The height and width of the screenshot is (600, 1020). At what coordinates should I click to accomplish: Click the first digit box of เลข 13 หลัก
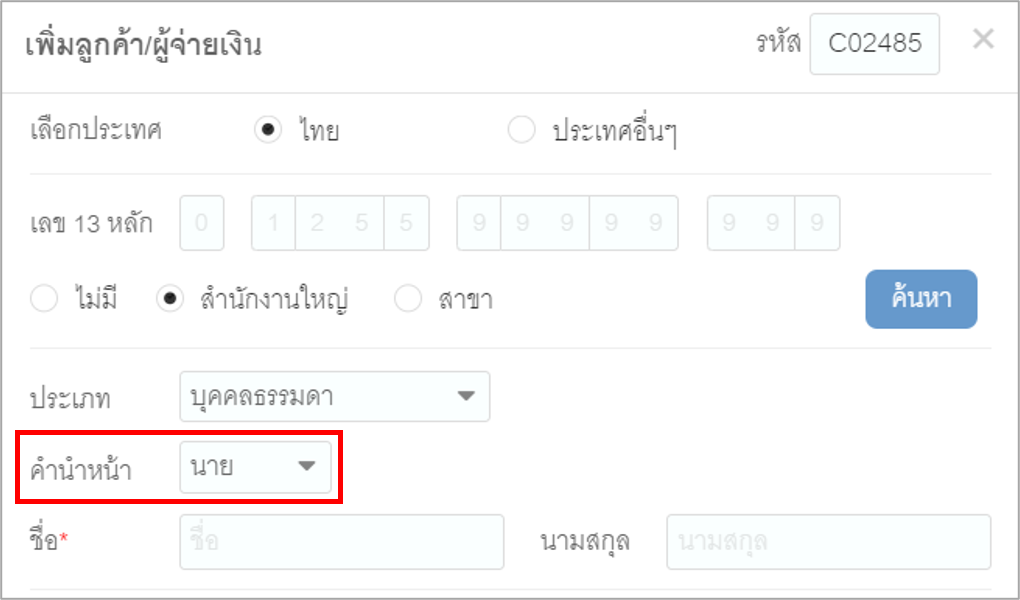(x=201, y=223)
